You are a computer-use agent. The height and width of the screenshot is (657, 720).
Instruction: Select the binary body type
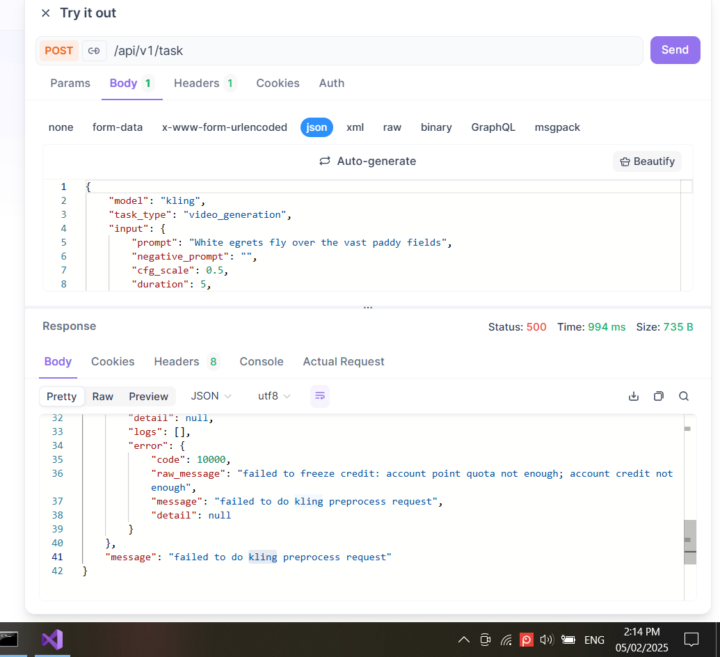click(436, 127)
